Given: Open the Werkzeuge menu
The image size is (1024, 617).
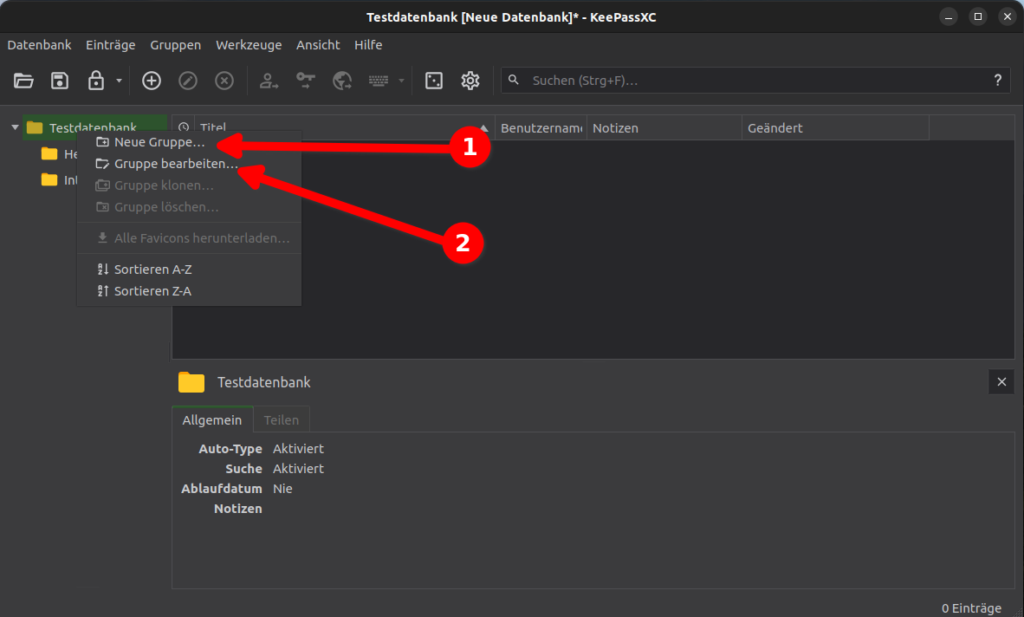Looking at the screenshot, I should pos(248,45).
